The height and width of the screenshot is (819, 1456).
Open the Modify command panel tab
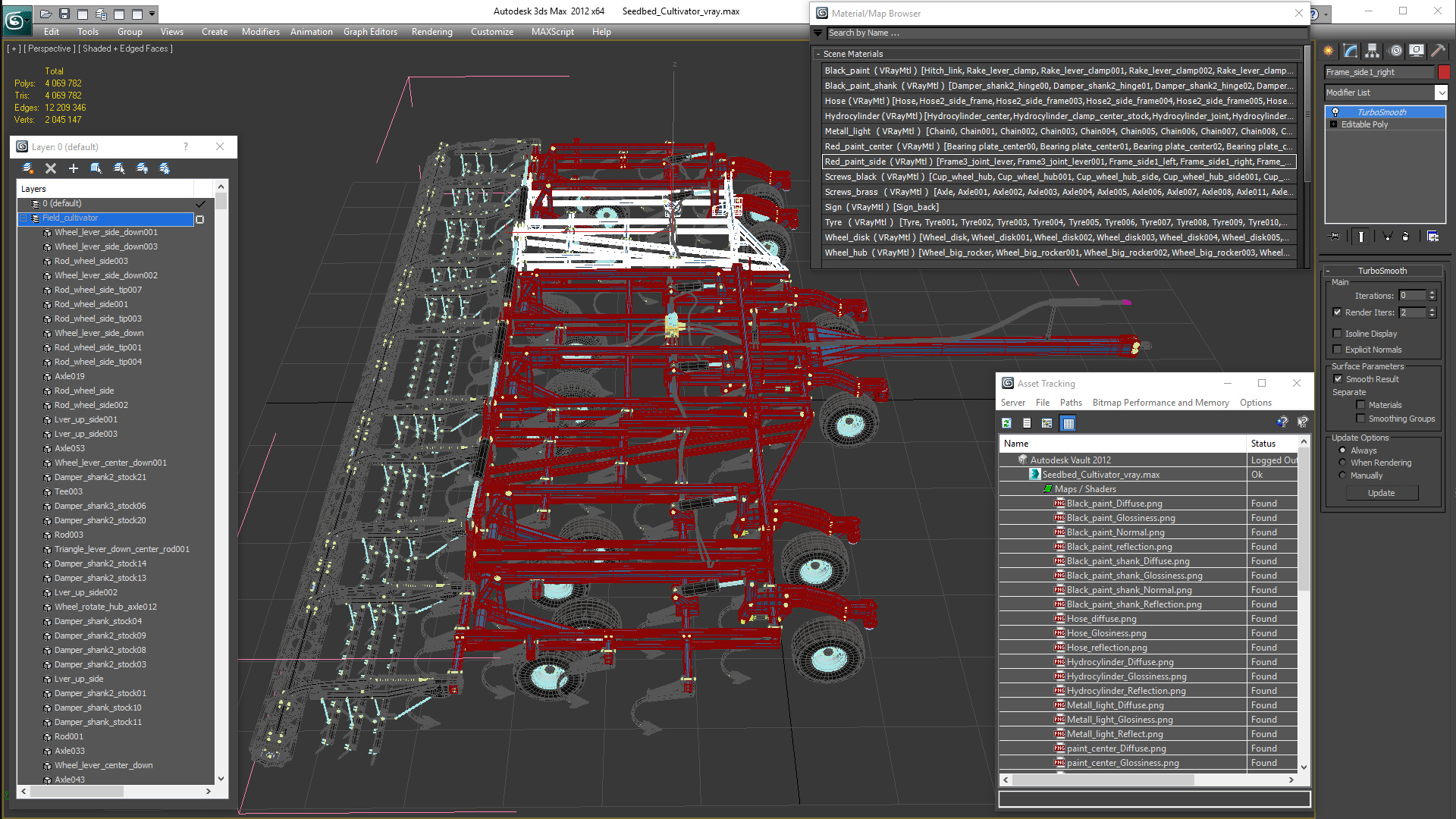(1351, 51)
